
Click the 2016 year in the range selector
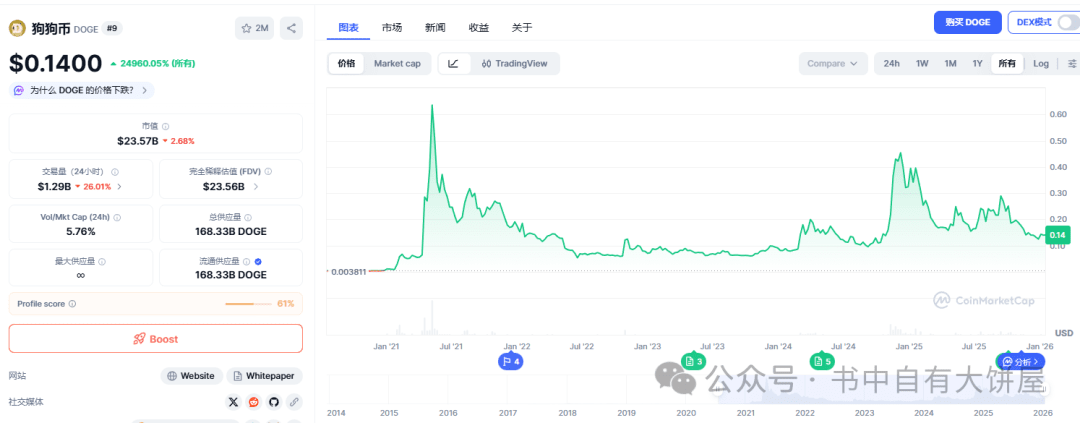tap(448, 412)
